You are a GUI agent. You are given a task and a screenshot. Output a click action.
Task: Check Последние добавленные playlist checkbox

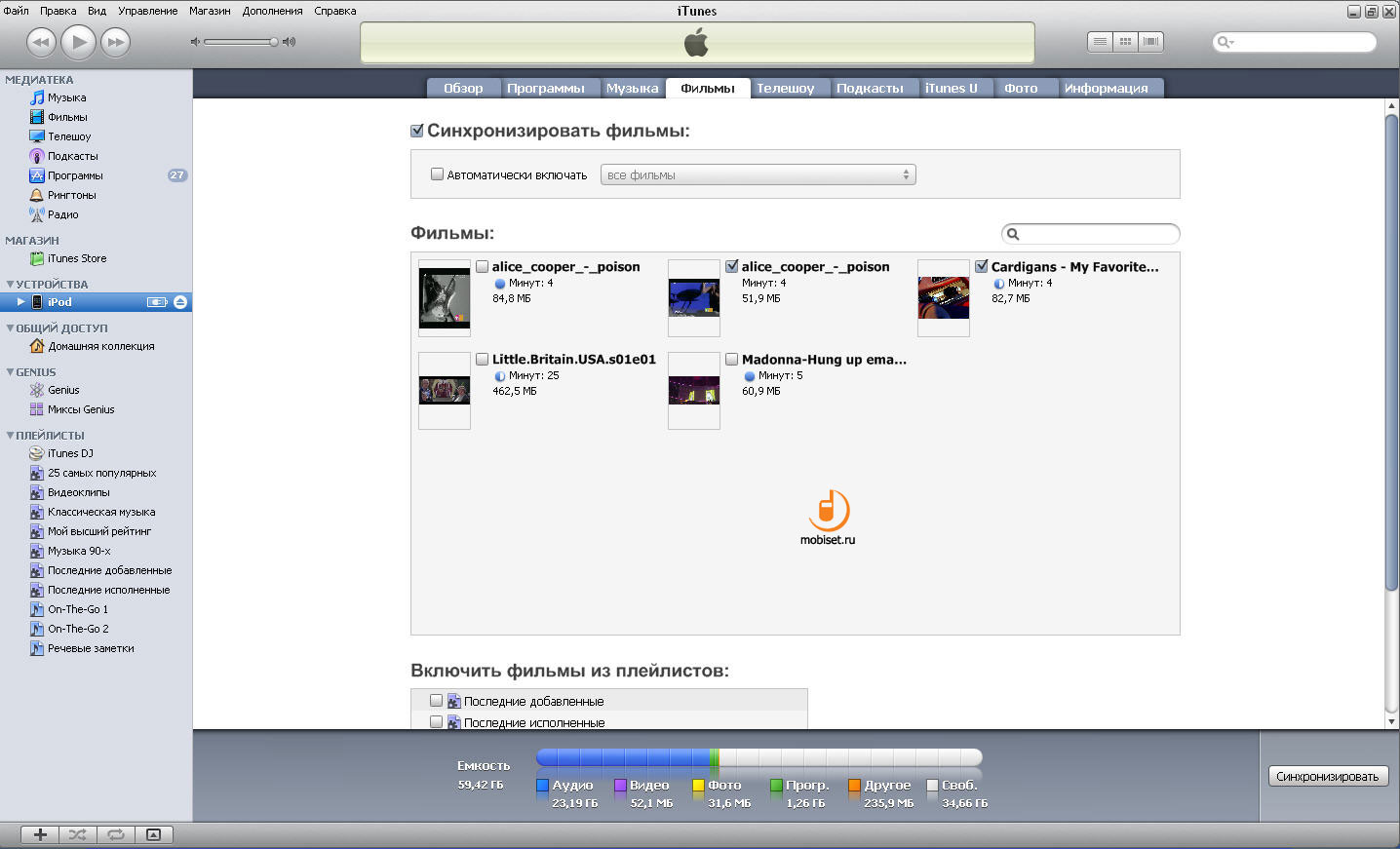[x=436, y=701]
